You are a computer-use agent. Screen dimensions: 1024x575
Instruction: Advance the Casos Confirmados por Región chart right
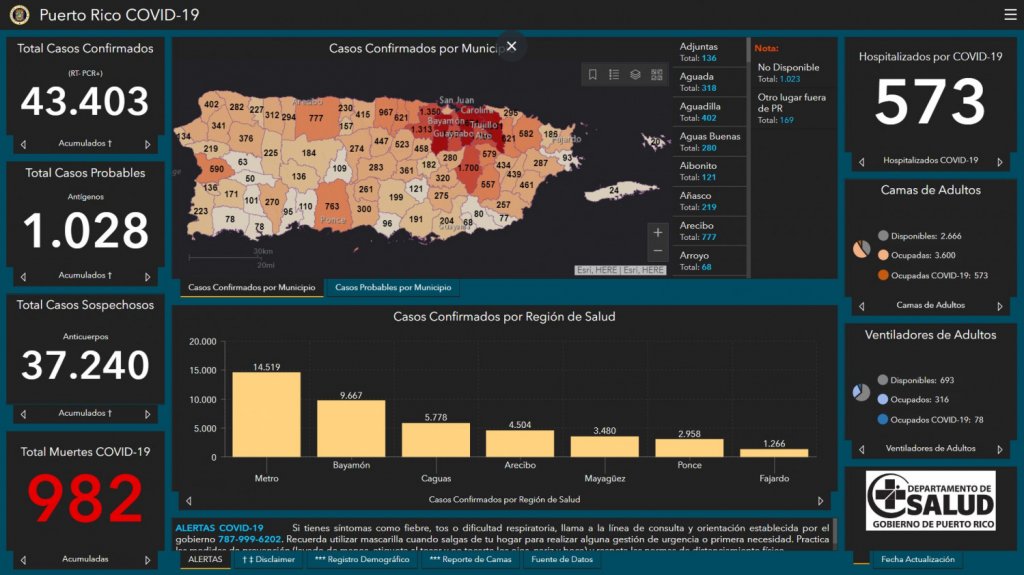(821, 500)
